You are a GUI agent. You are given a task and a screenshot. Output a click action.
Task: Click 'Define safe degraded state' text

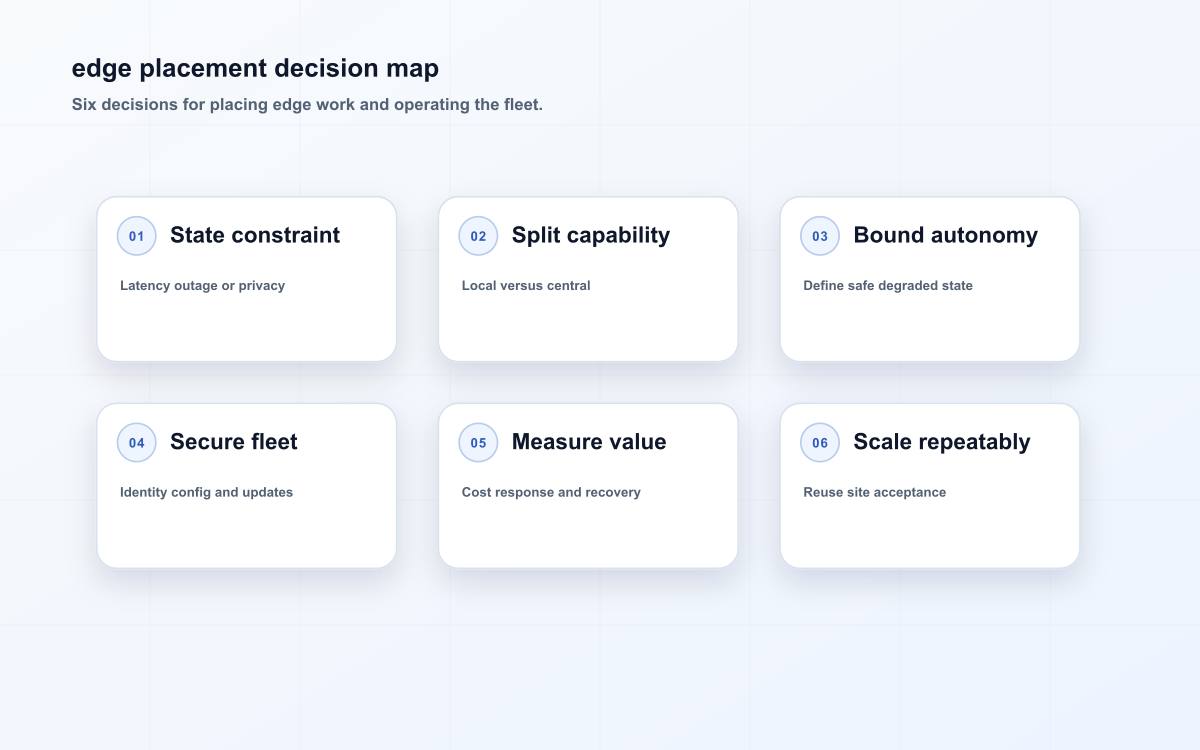point(888,286)
